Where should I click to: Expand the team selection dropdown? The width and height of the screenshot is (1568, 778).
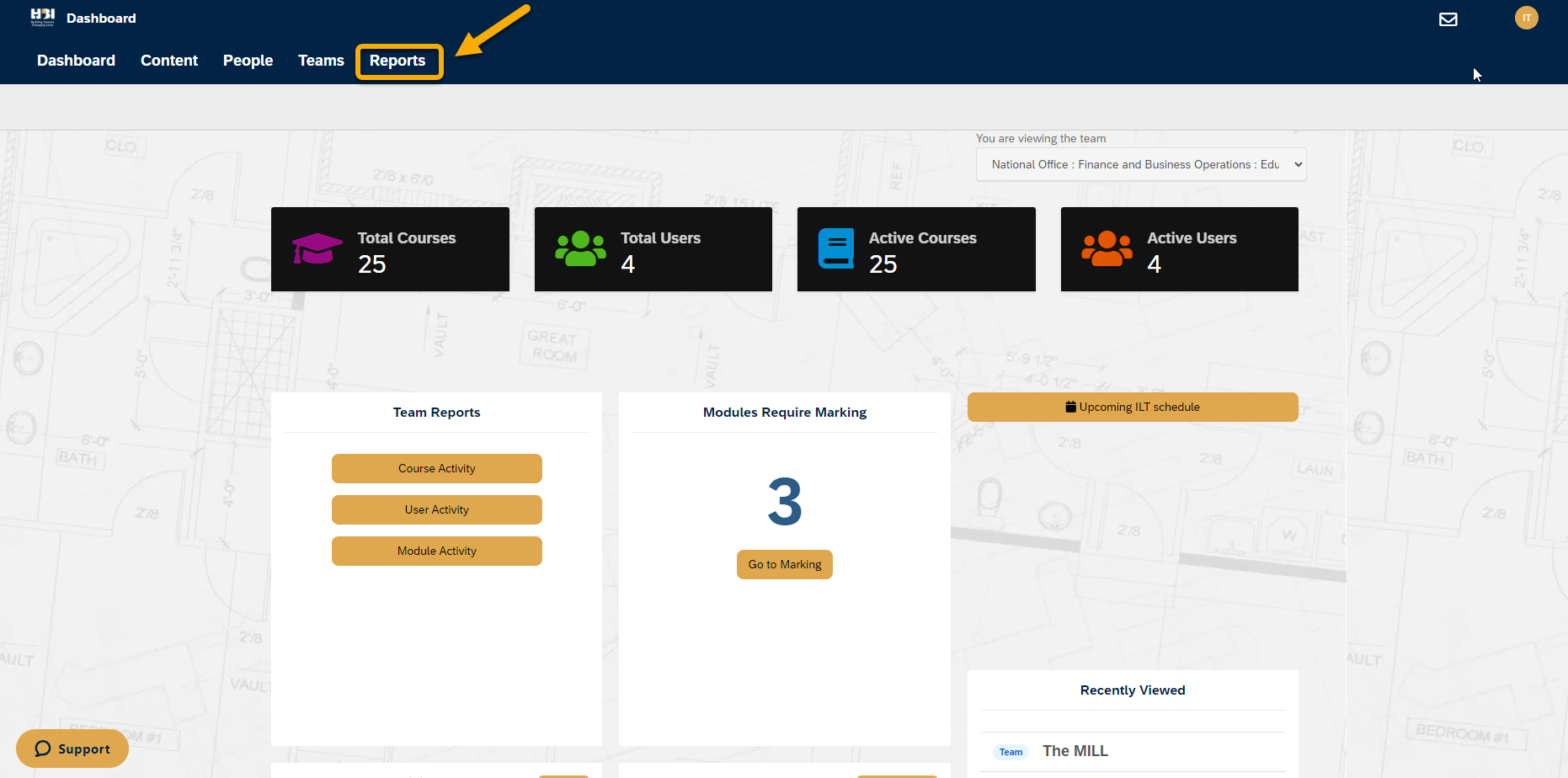click(1140, 165)
